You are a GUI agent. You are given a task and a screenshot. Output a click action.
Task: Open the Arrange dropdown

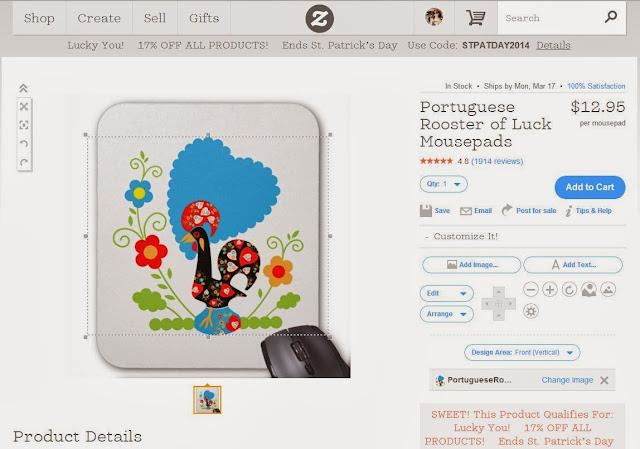[x=447, y=314]
